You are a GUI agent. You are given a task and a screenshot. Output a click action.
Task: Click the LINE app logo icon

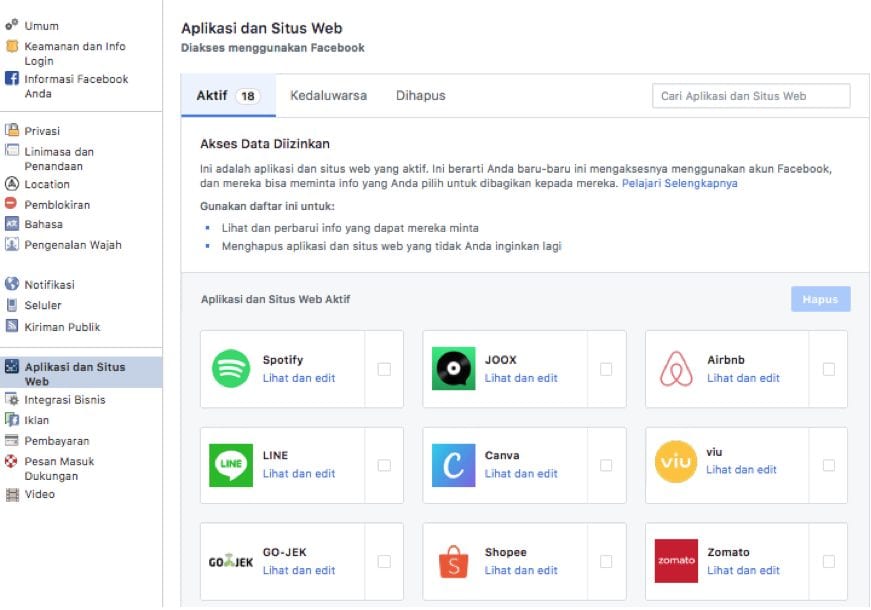231,465
